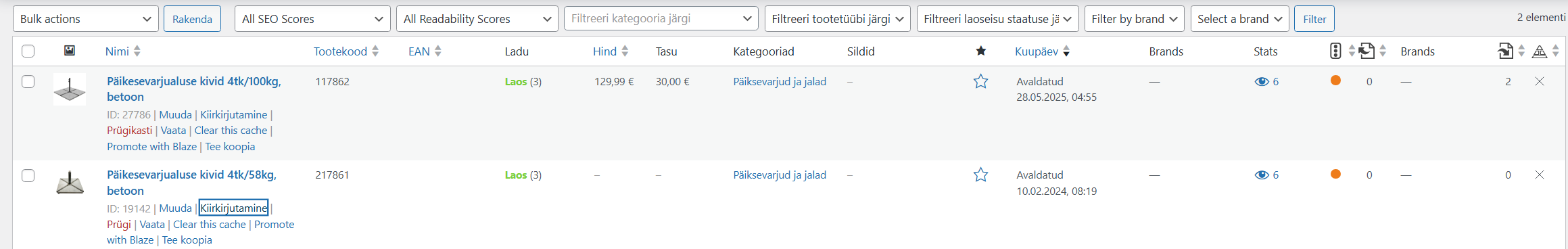Viewport: 1568px width, 249px height.
Task: Select checkbox for Päikesevarjualuse kivid 4tk/58kg
Action: pos(28,175)
